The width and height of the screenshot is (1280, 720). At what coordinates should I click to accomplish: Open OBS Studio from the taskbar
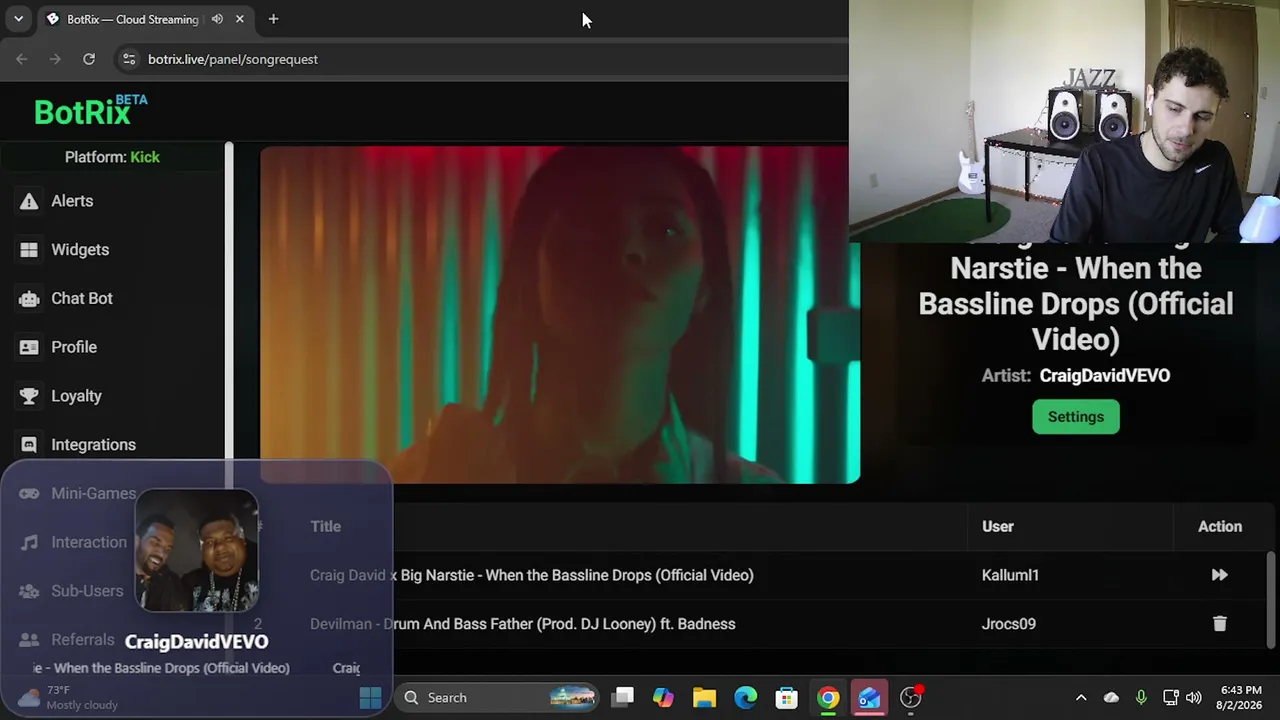(x=910, y=697)
